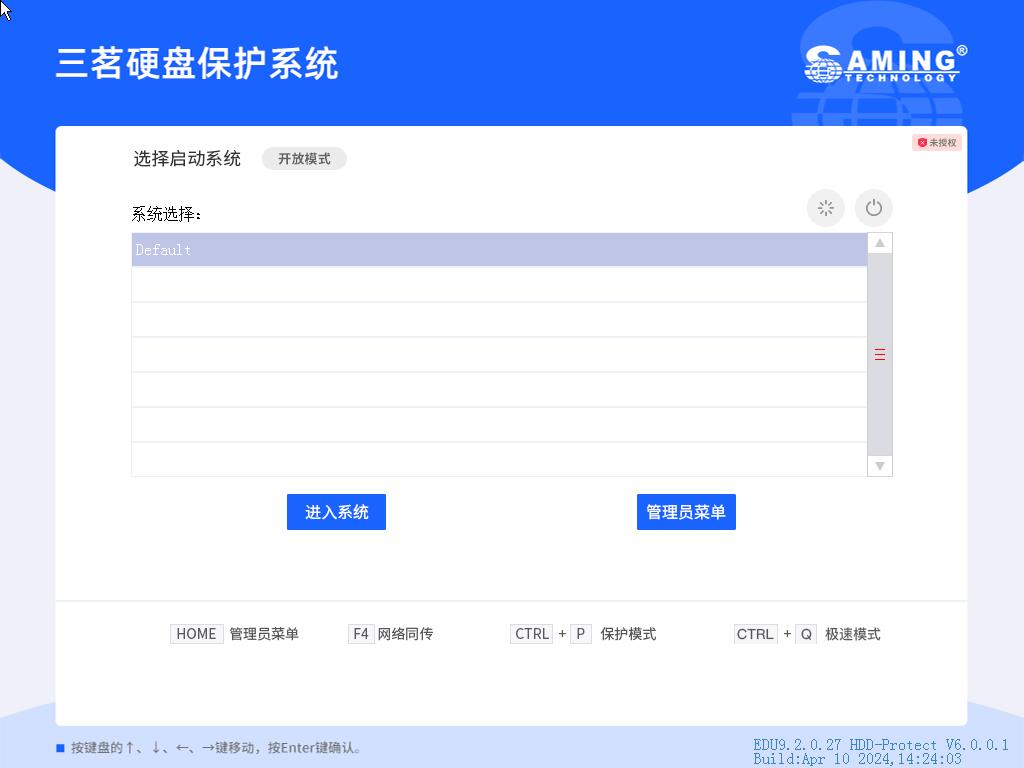Click the 保护模式 shortcut label
The width and height of the screenshot is (1024, 768).
628,634
